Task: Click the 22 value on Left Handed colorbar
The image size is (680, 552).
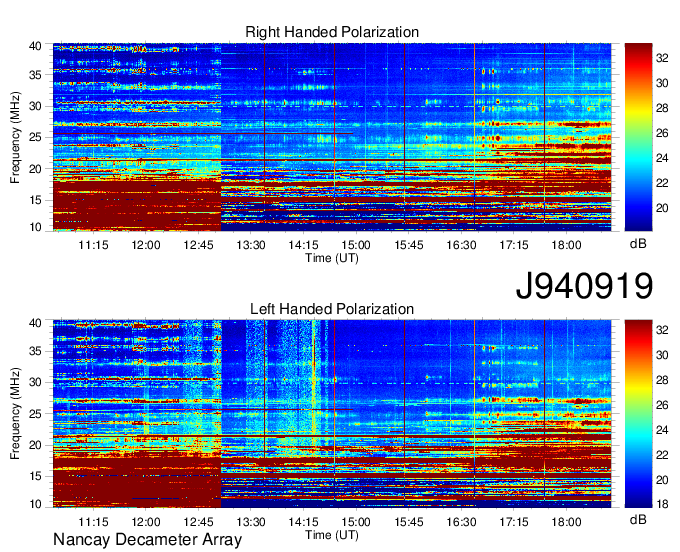Action: click(662, 455)
